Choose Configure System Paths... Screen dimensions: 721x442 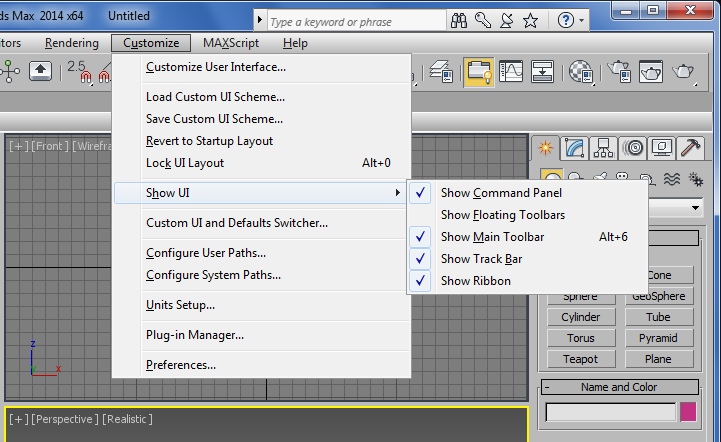(213, 275)
